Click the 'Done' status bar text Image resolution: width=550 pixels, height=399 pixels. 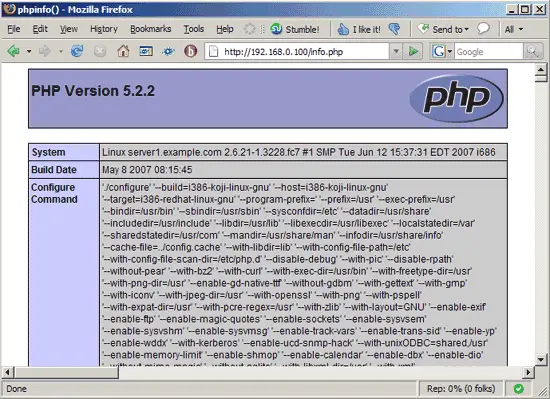16,389
